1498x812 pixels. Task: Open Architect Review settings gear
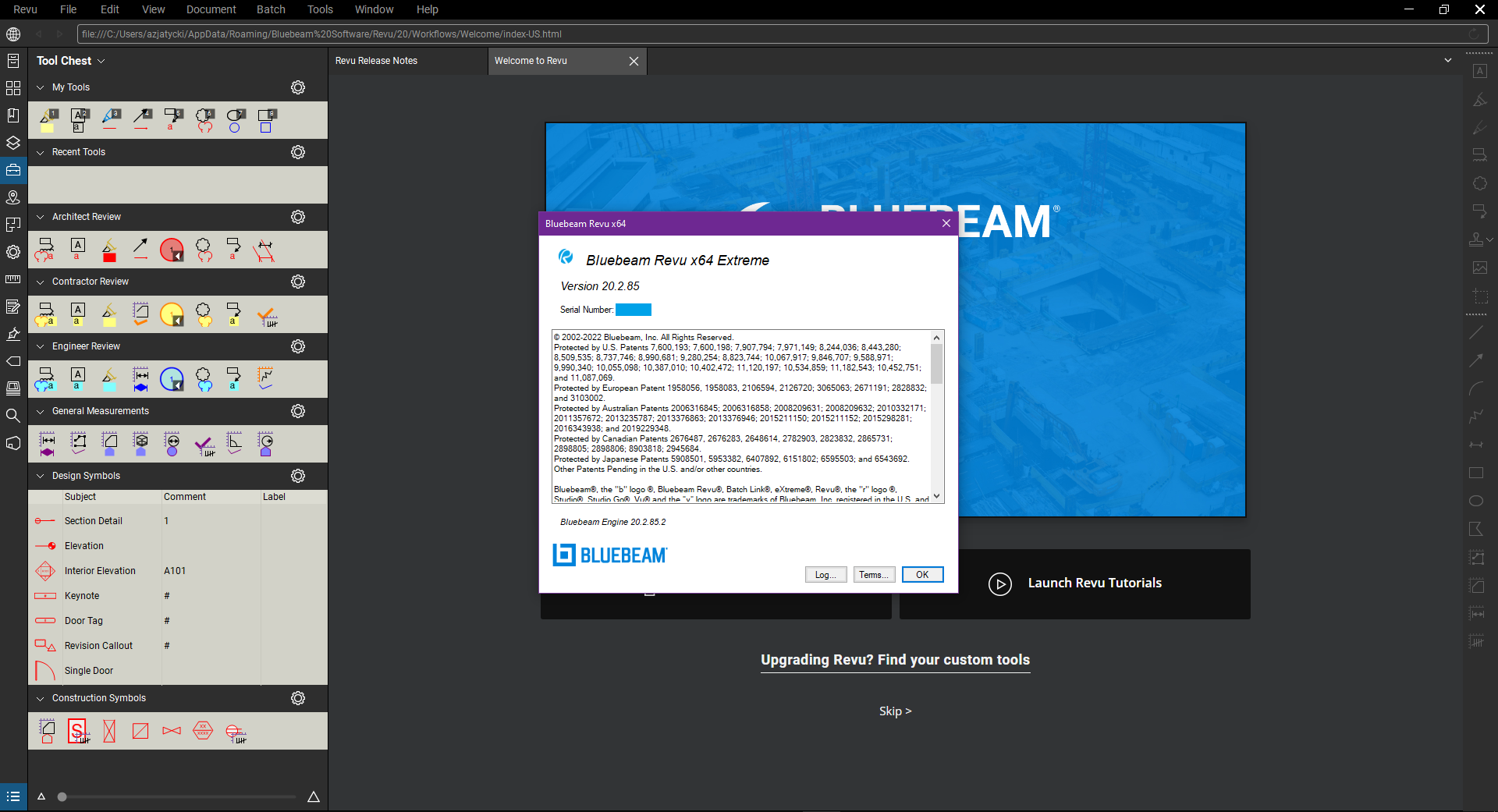[298, 217]
